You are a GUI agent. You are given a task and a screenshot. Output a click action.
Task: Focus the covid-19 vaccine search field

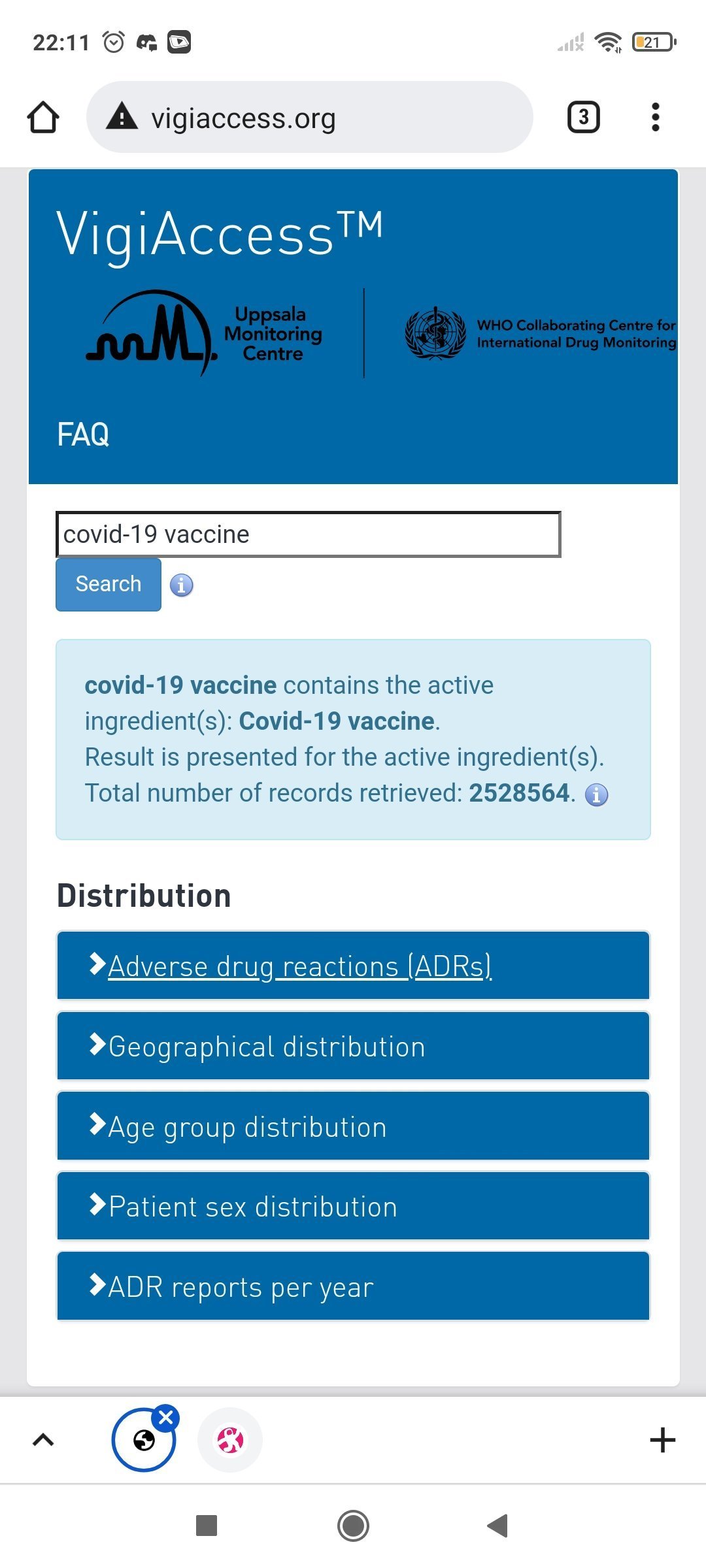pyautogui.click(x=308, y=534)
